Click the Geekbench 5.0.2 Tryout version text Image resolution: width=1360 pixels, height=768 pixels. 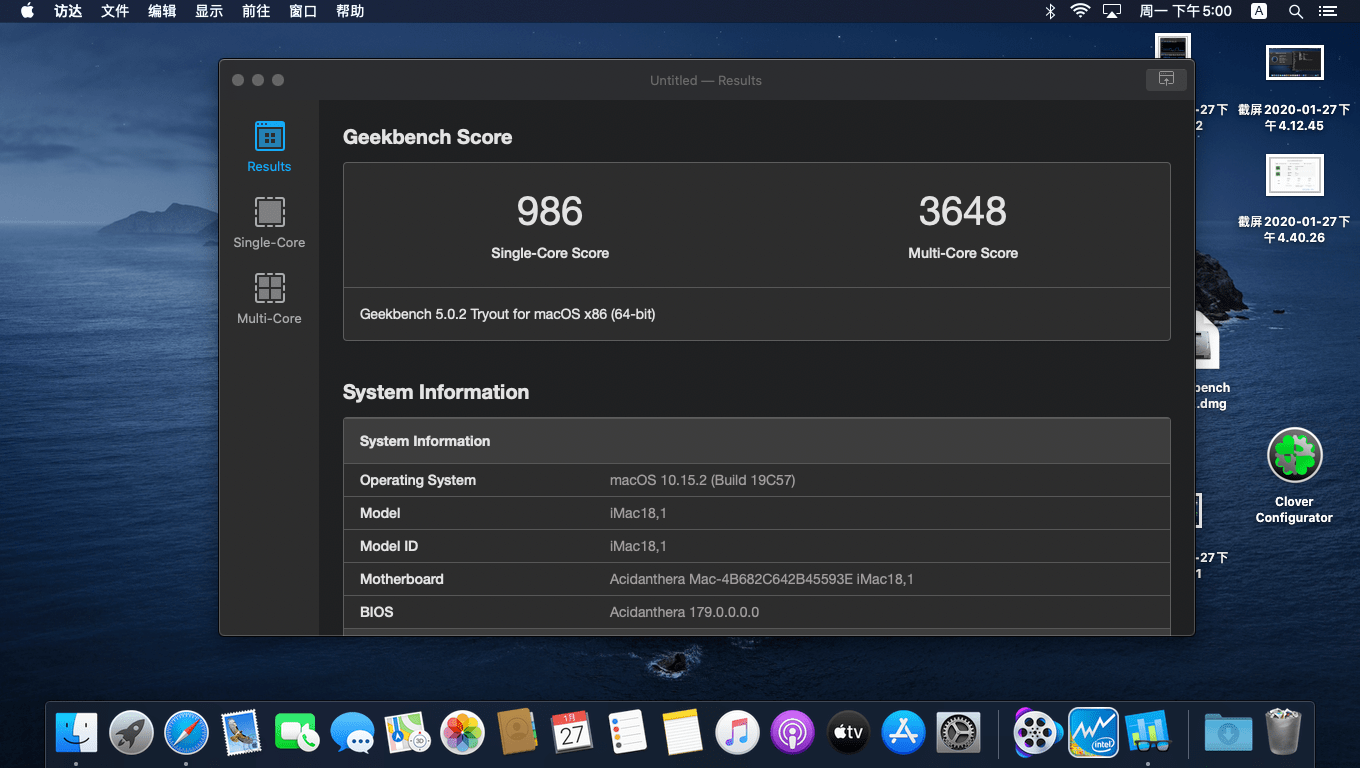click(x=508, y=314)
